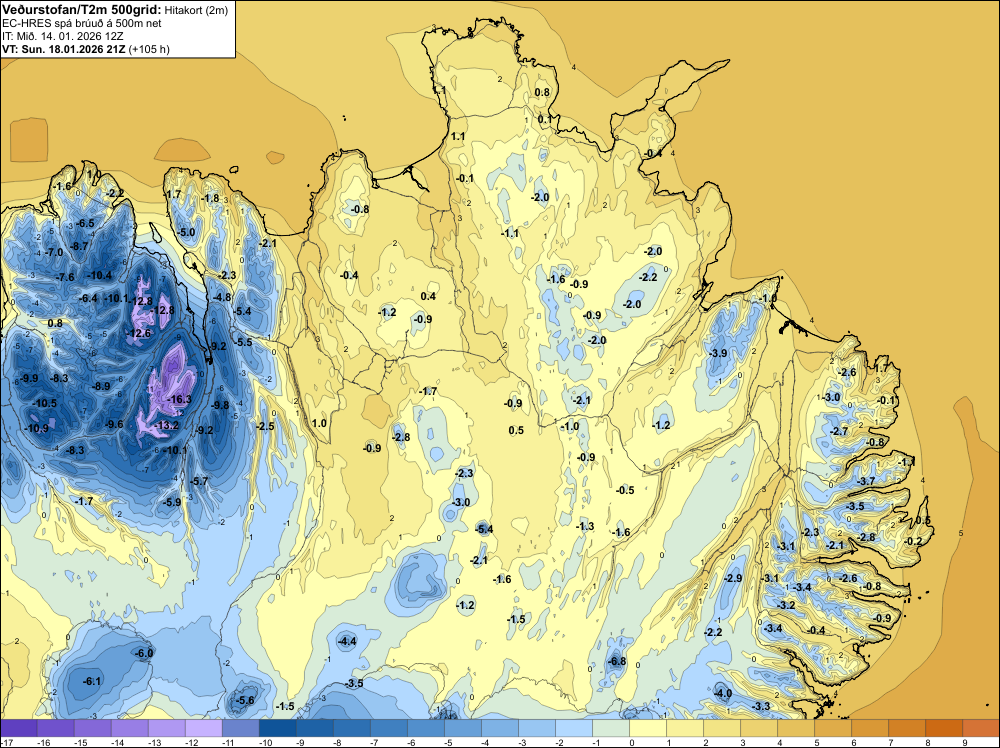Click legend swatch between -17 and -16
1000x748 pixels.
point(18,728)
